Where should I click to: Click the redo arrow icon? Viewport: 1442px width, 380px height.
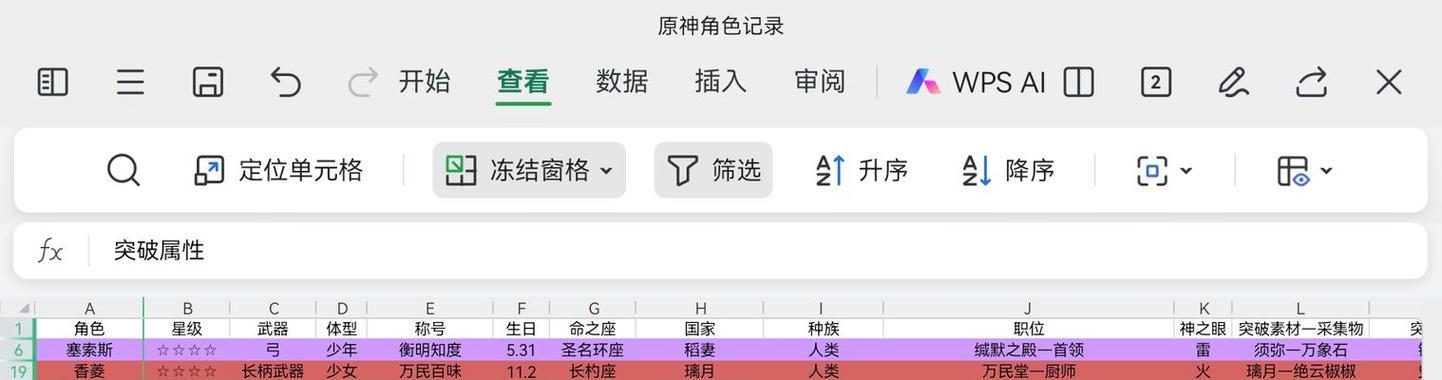point(362,82)
